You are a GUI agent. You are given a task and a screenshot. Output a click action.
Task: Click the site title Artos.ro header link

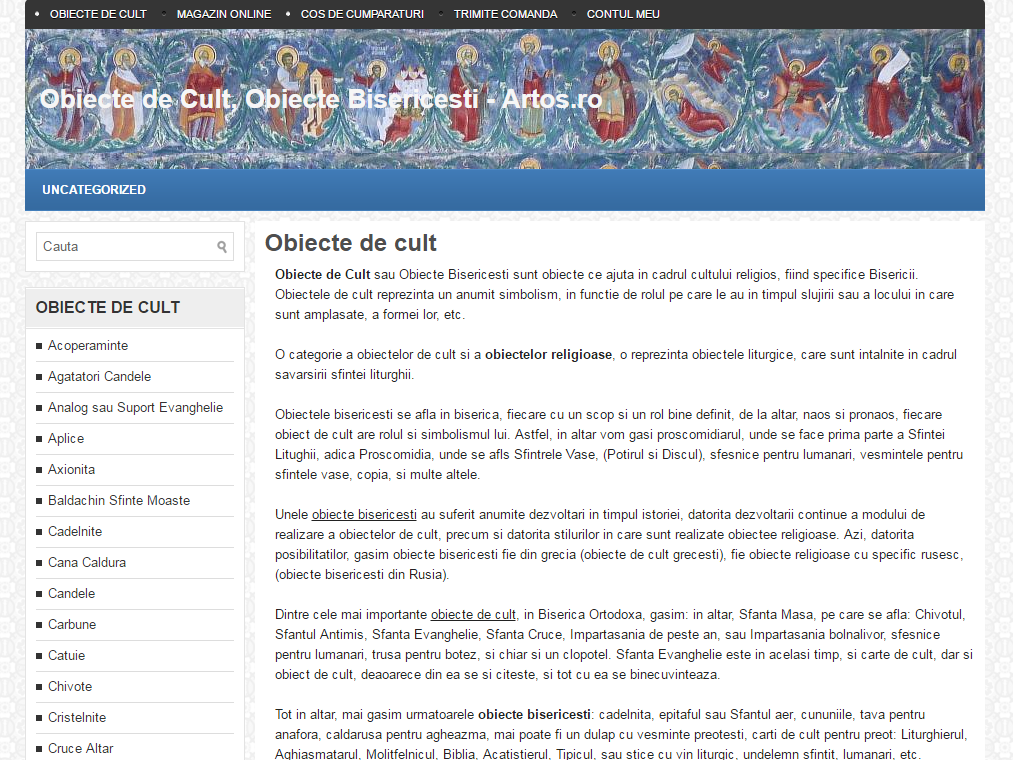tap(321, 99)
